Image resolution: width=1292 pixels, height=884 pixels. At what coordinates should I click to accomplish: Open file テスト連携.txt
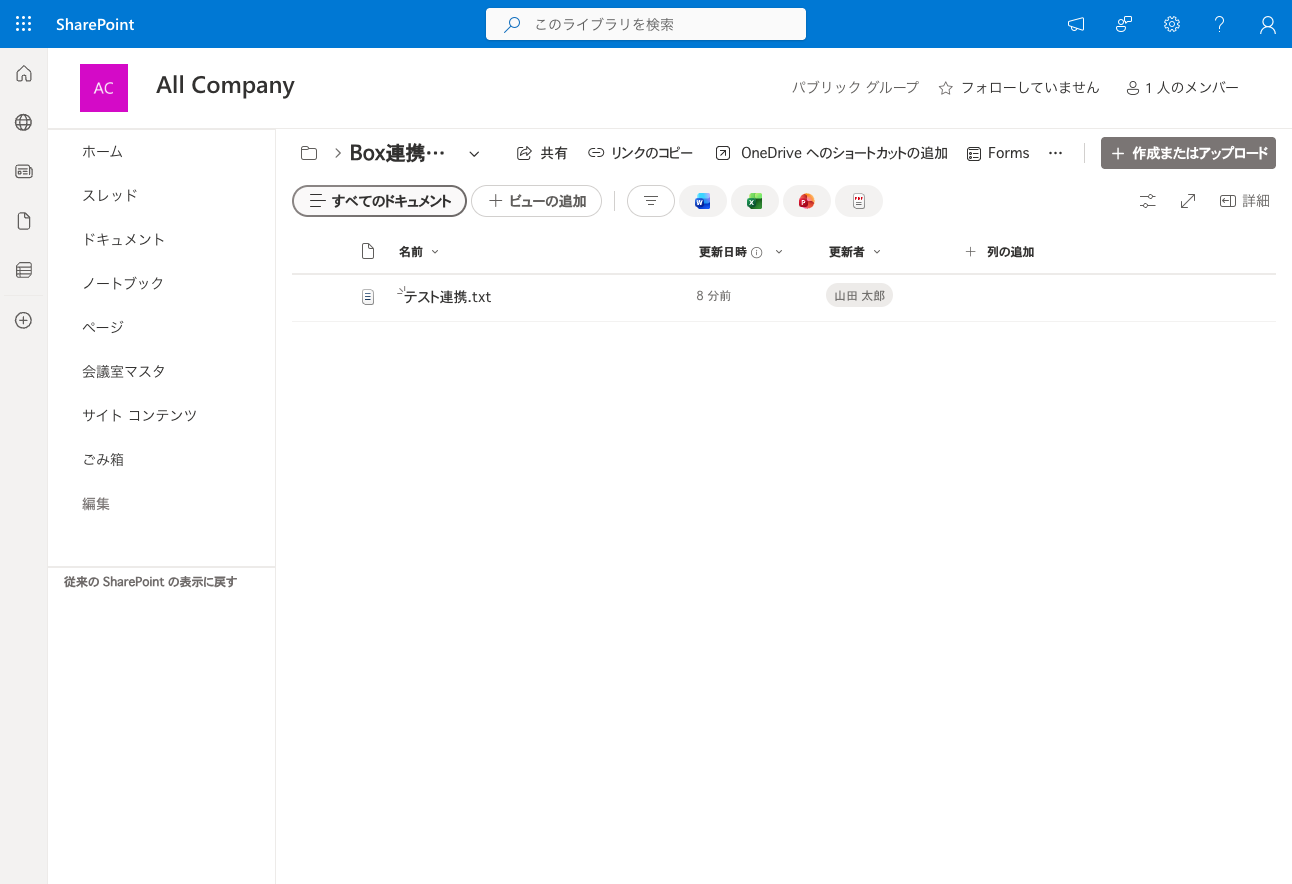[447, 297]
